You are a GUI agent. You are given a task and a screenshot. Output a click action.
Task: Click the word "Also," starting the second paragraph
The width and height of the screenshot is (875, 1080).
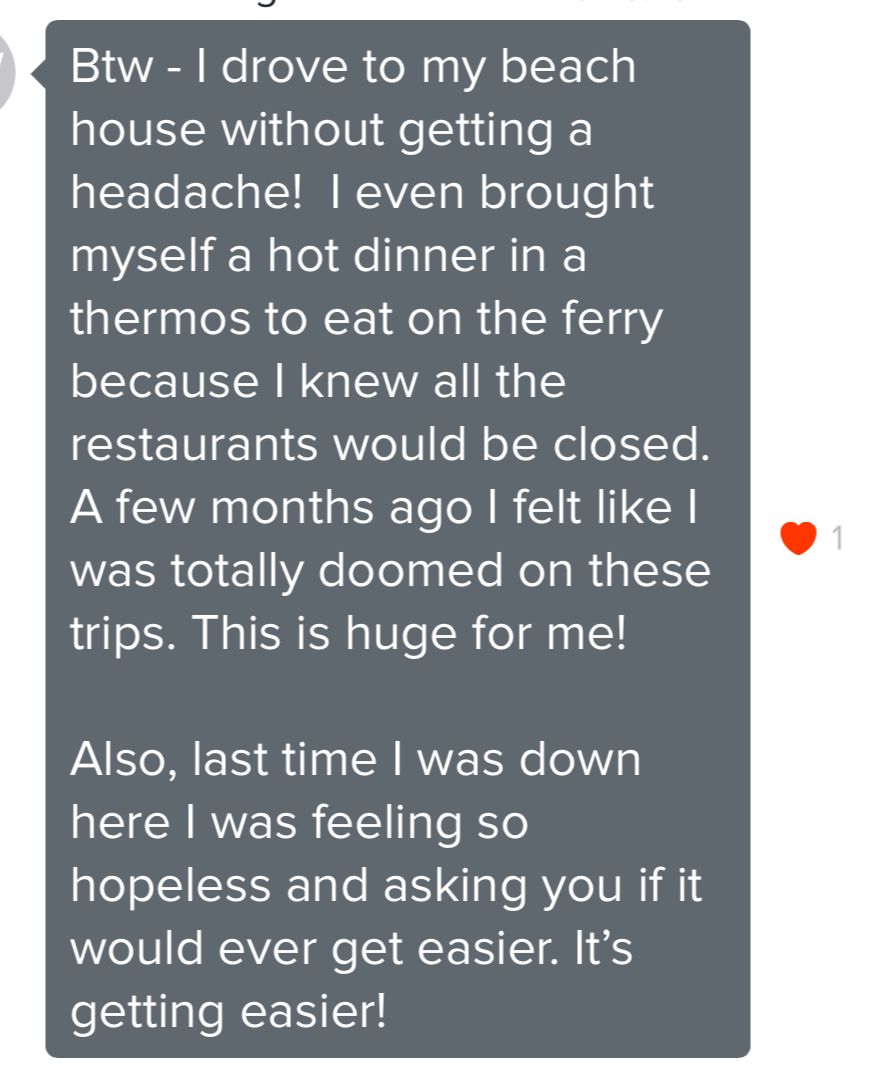[x=125, y=759]
